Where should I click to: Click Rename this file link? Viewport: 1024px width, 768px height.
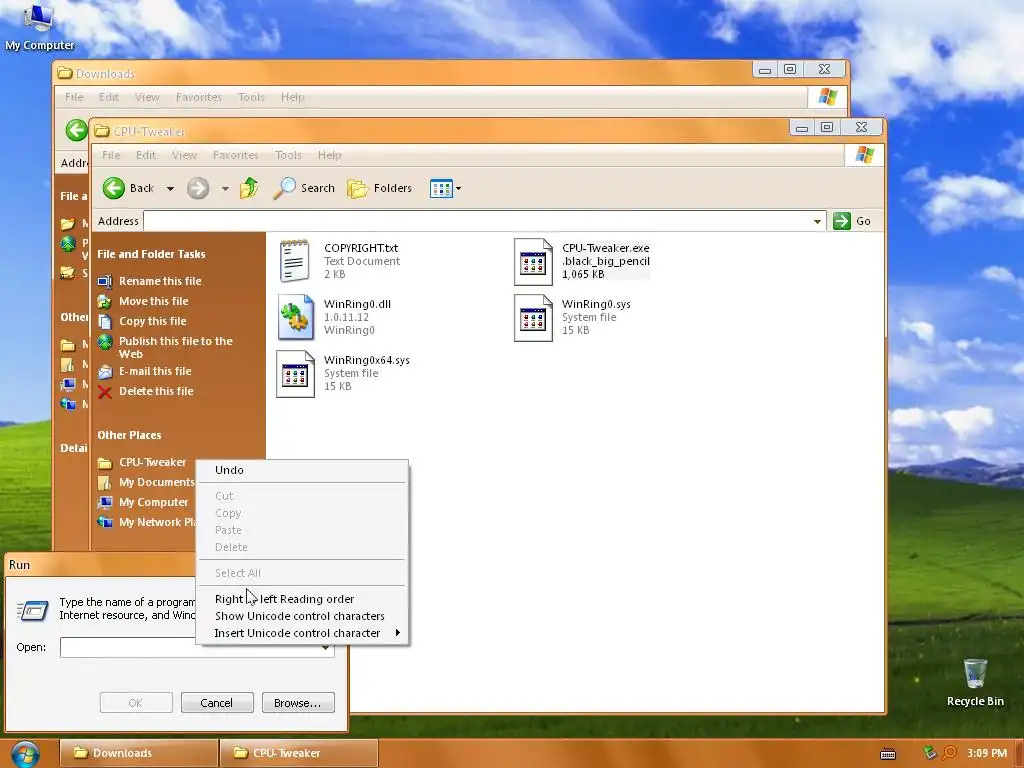click(160, 281)
